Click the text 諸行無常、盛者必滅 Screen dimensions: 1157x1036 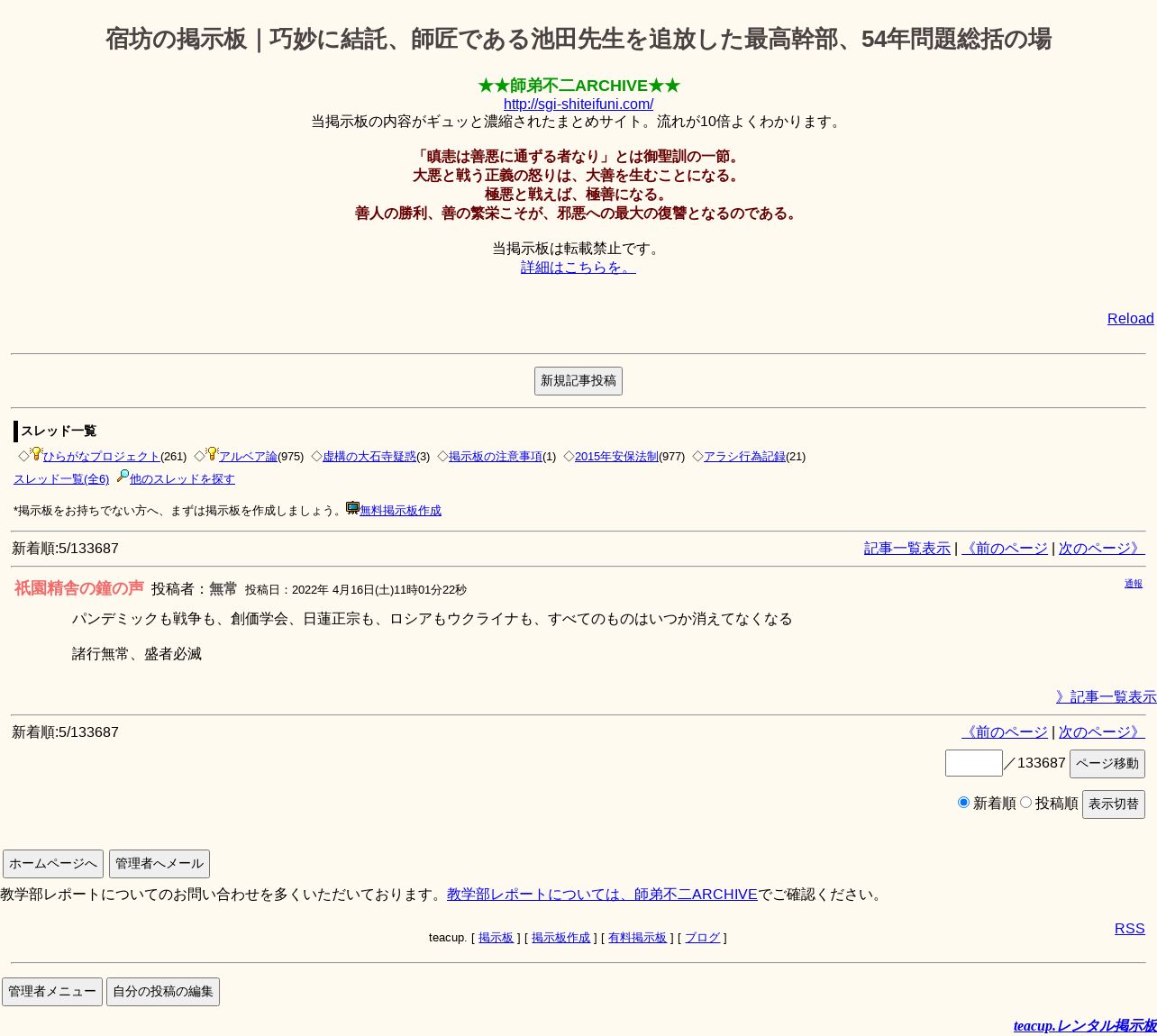click(137, 653)
